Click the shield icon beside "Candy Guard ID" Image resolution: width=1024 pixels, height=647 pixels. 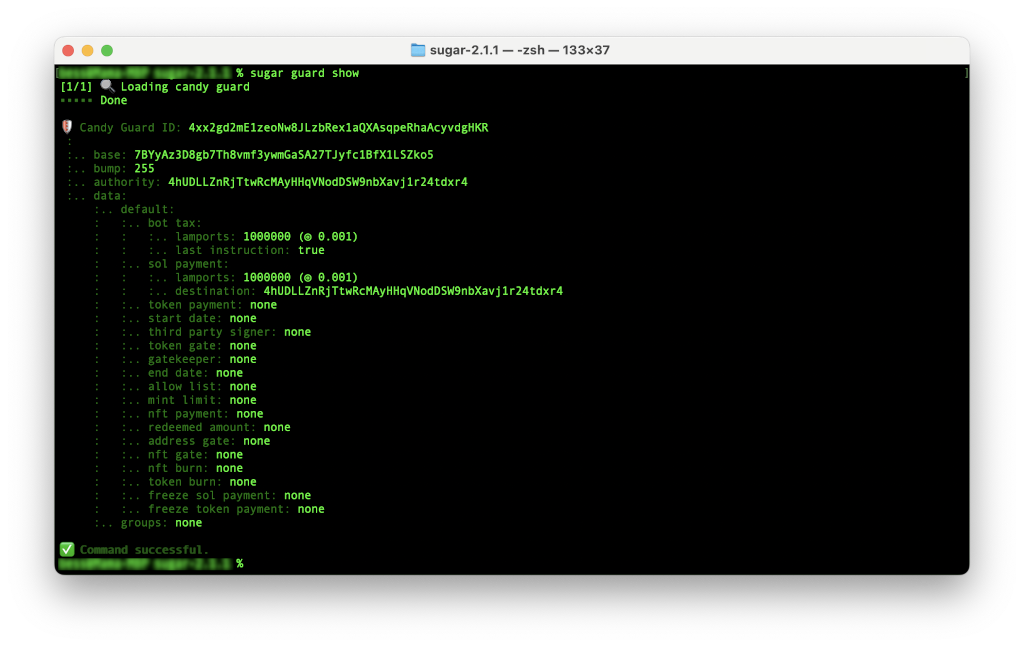(67, 127)
